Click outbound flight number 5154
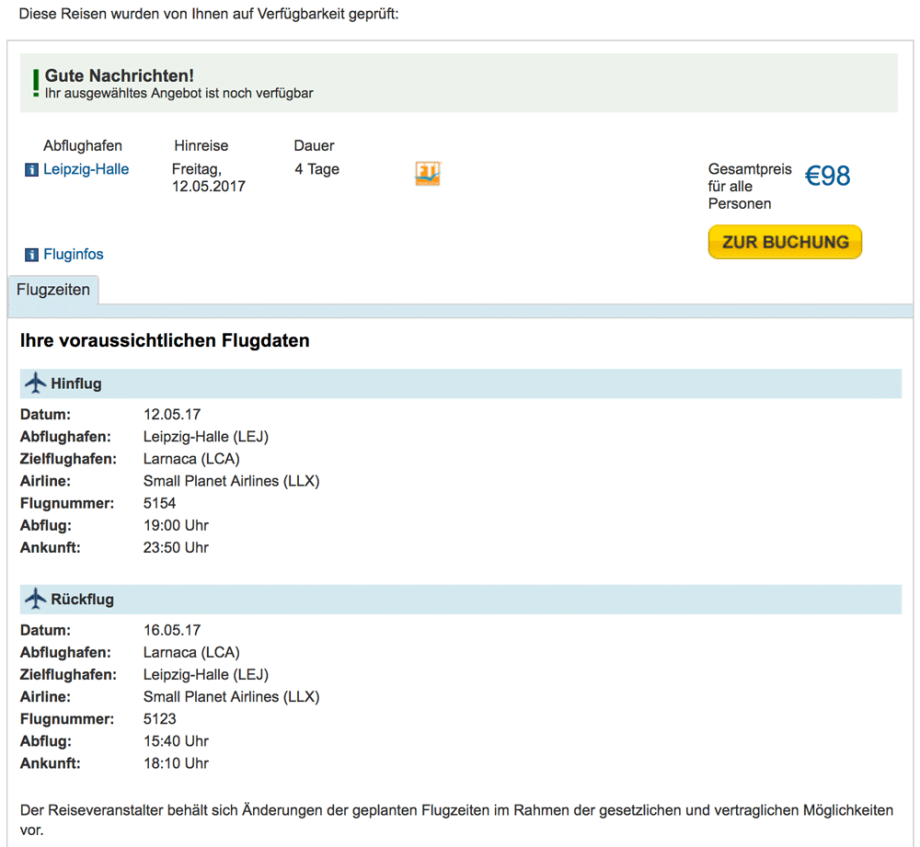This screenshot has height=847, width=920. click(x=160, y=503)
